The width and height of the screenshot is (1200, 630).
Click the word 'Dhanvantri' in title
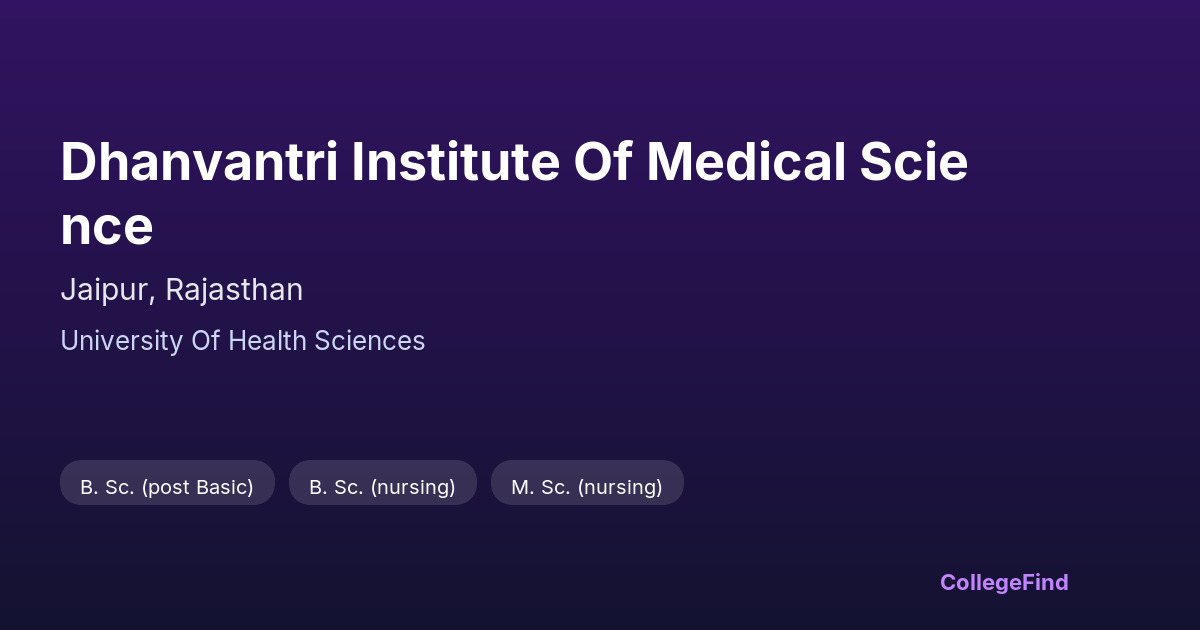click(199, 163)
